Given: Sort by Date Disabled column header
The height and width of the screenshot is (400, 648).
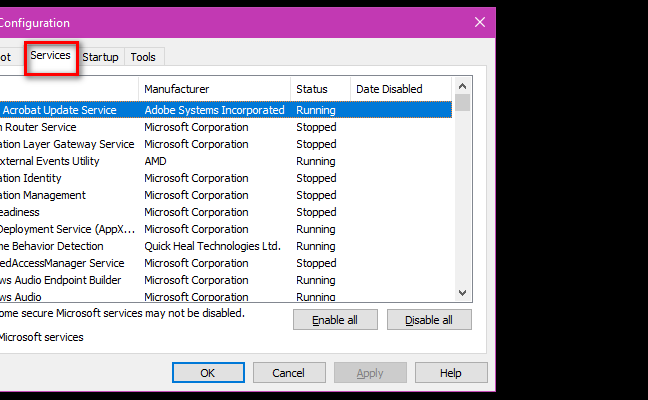Looking at the screenshot, I should [401, 89].
